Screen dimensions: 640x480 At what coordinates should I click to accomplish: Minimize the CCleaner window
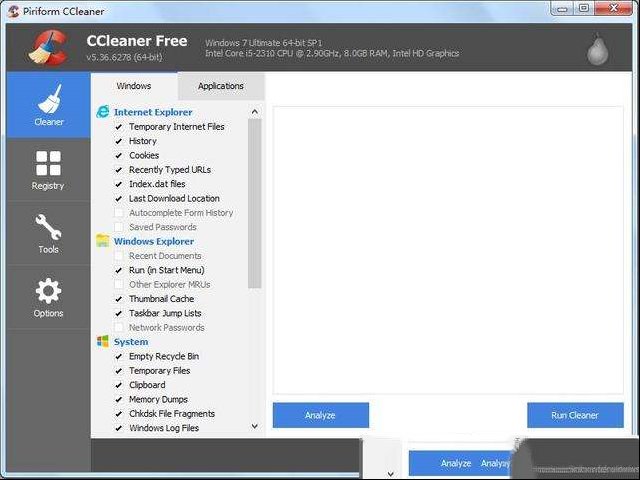click(562, 9)
